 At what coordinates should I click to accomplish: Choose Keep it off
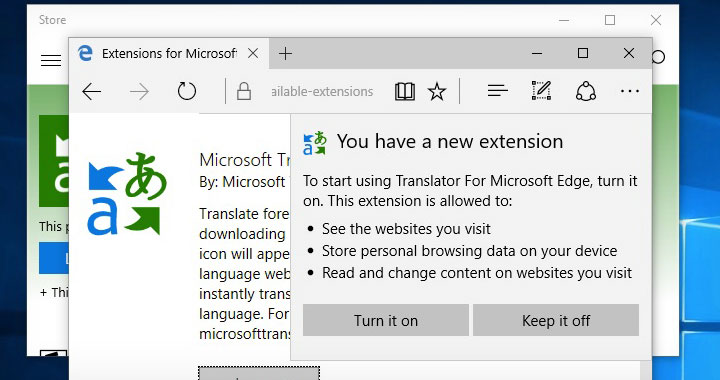556,320
